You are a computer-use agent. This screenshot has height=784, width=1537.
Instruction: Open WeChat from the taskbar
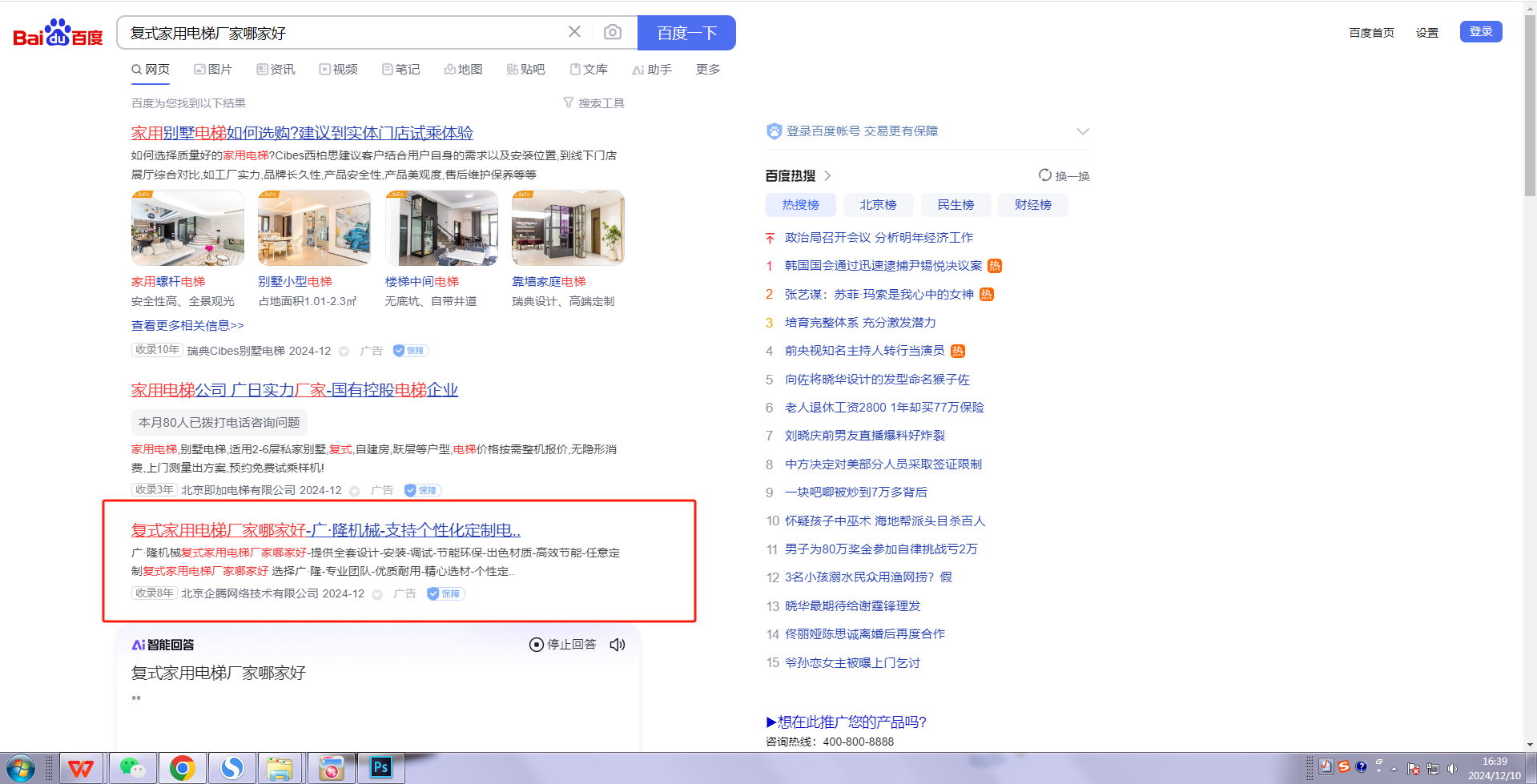(x=132, y=768)
